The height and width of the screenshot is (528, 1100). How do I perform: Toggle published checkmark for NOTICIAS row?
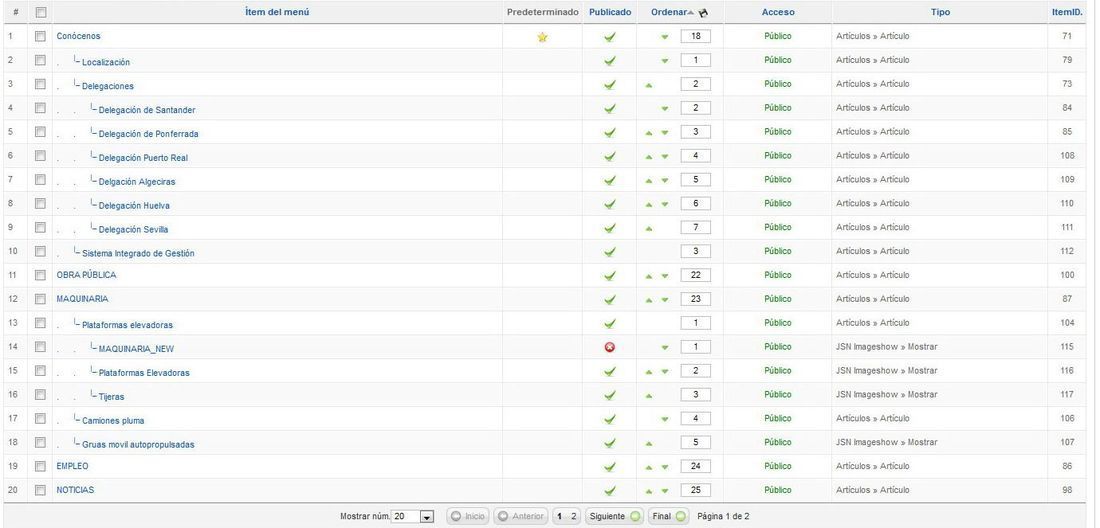click(x=610, y=491)
